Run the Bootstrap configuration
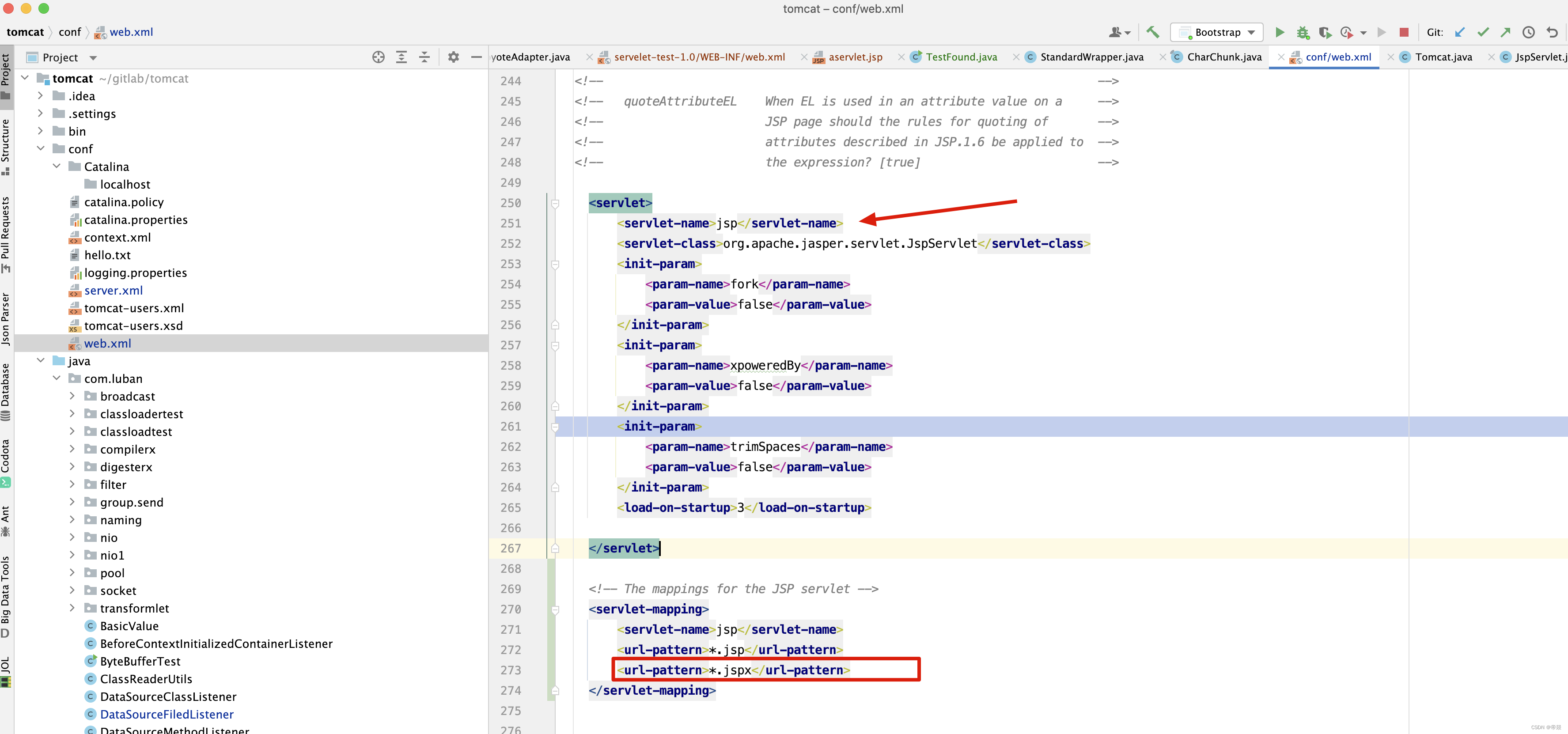Viewport: 1568px width, 734px height. 1280,32
